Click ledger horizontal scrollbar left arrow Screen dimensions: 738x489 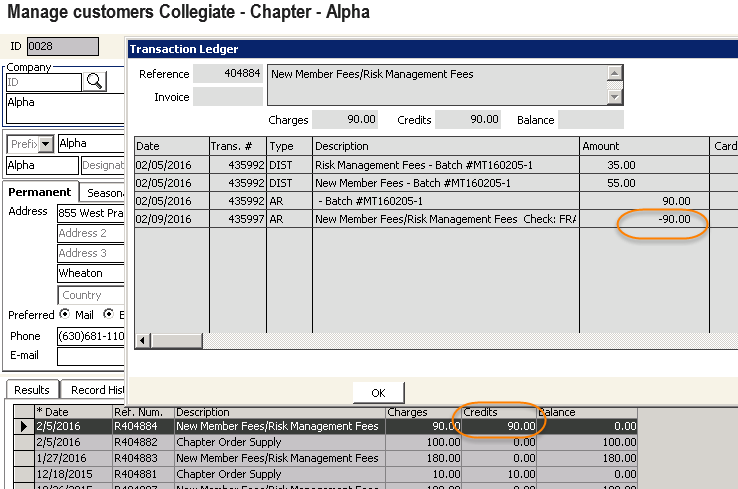point(142,341)
